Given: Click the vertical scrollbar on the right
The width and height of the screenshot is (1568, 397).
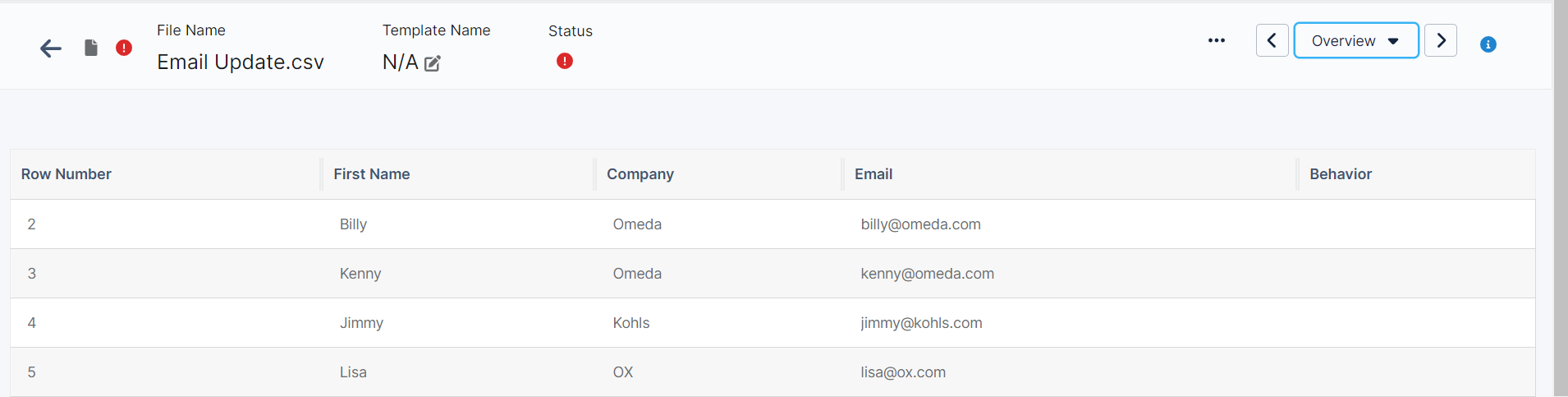Looking at the screenshot, I should tap(1561, 197).
